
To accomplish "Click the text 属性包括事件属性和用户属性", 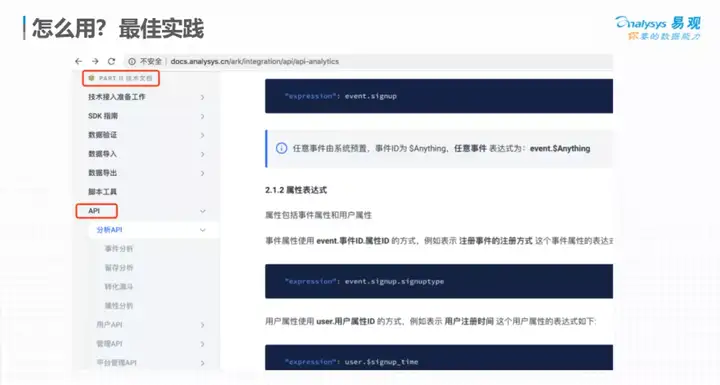I will point(318,215).
